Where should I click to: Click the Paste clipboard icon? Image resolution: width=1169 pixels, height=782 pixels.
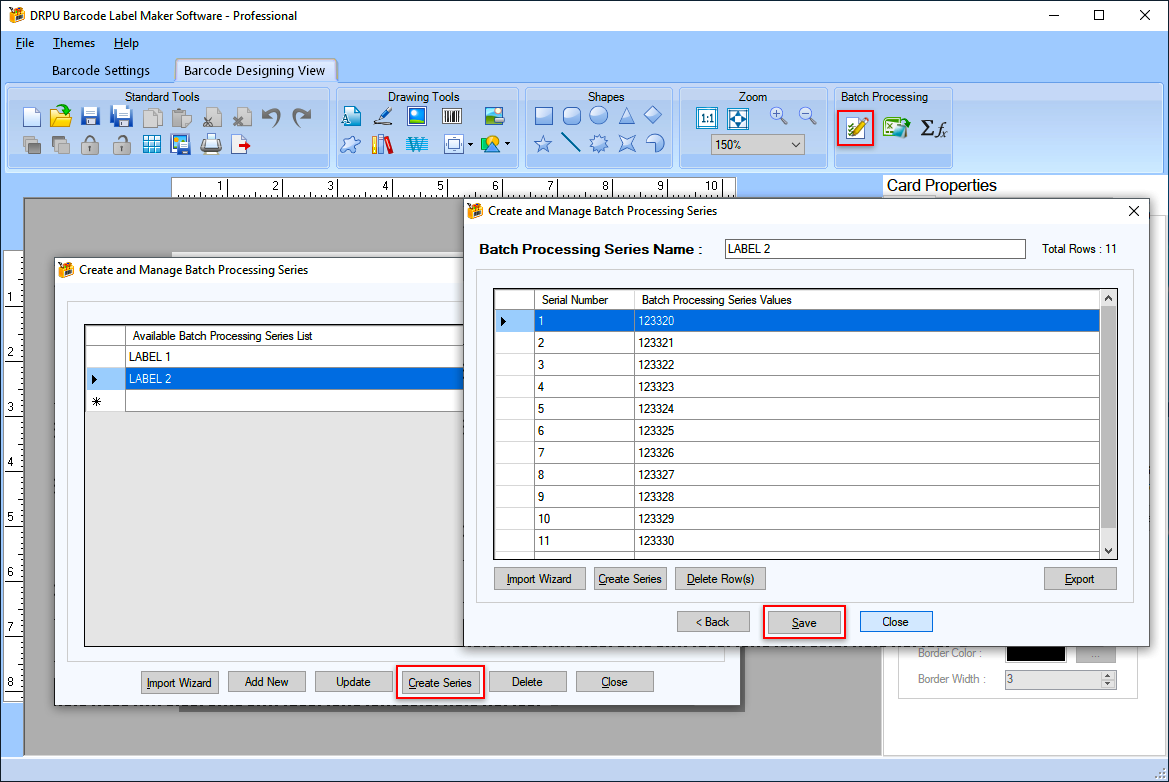tap(181, 118)
